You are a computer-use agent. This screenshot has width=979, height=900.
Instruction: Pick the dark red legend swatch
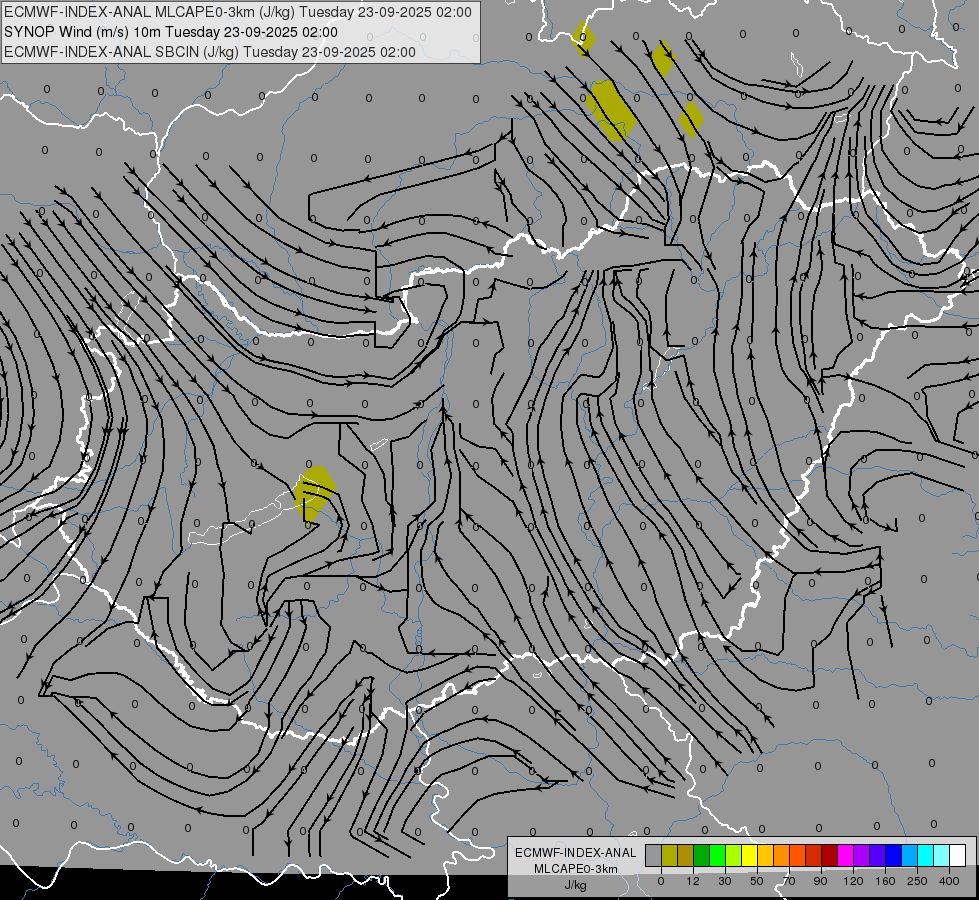(x=829, y=855)
